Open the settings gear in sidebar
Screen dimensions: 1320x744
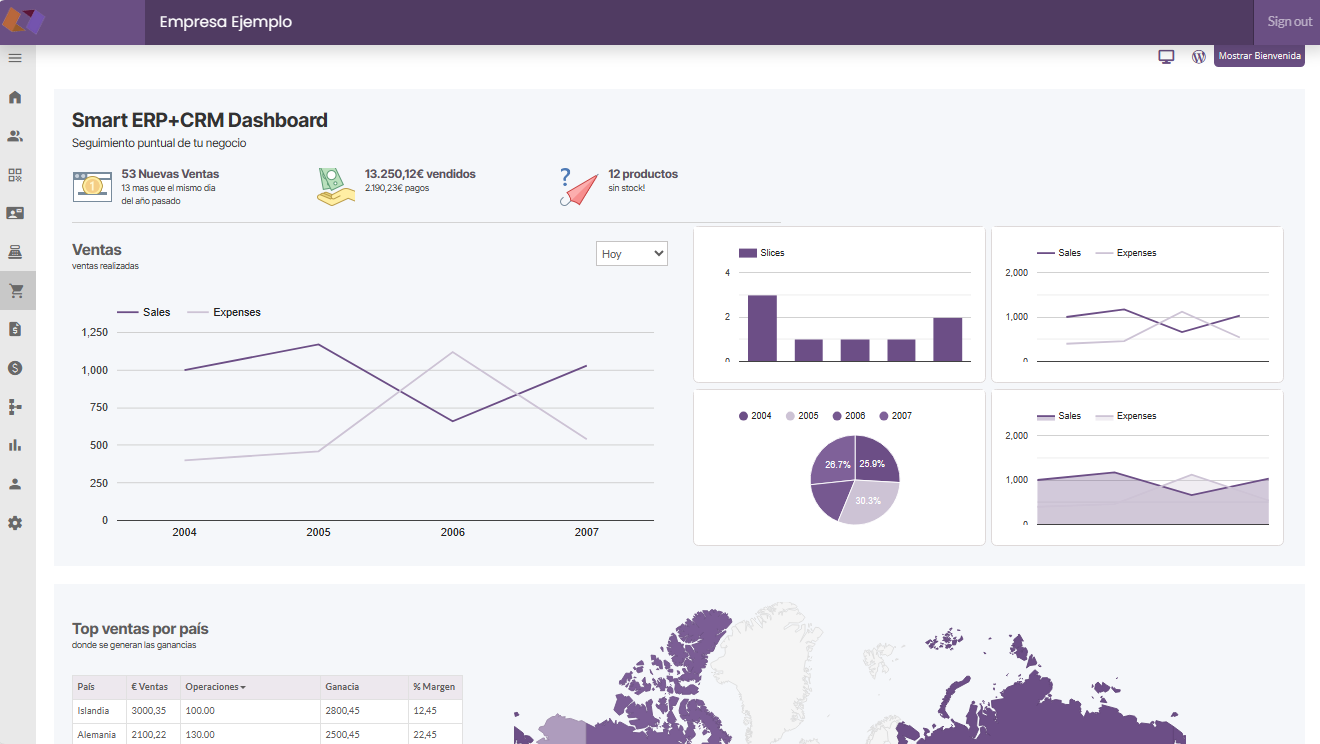click(x=15, y=523)
